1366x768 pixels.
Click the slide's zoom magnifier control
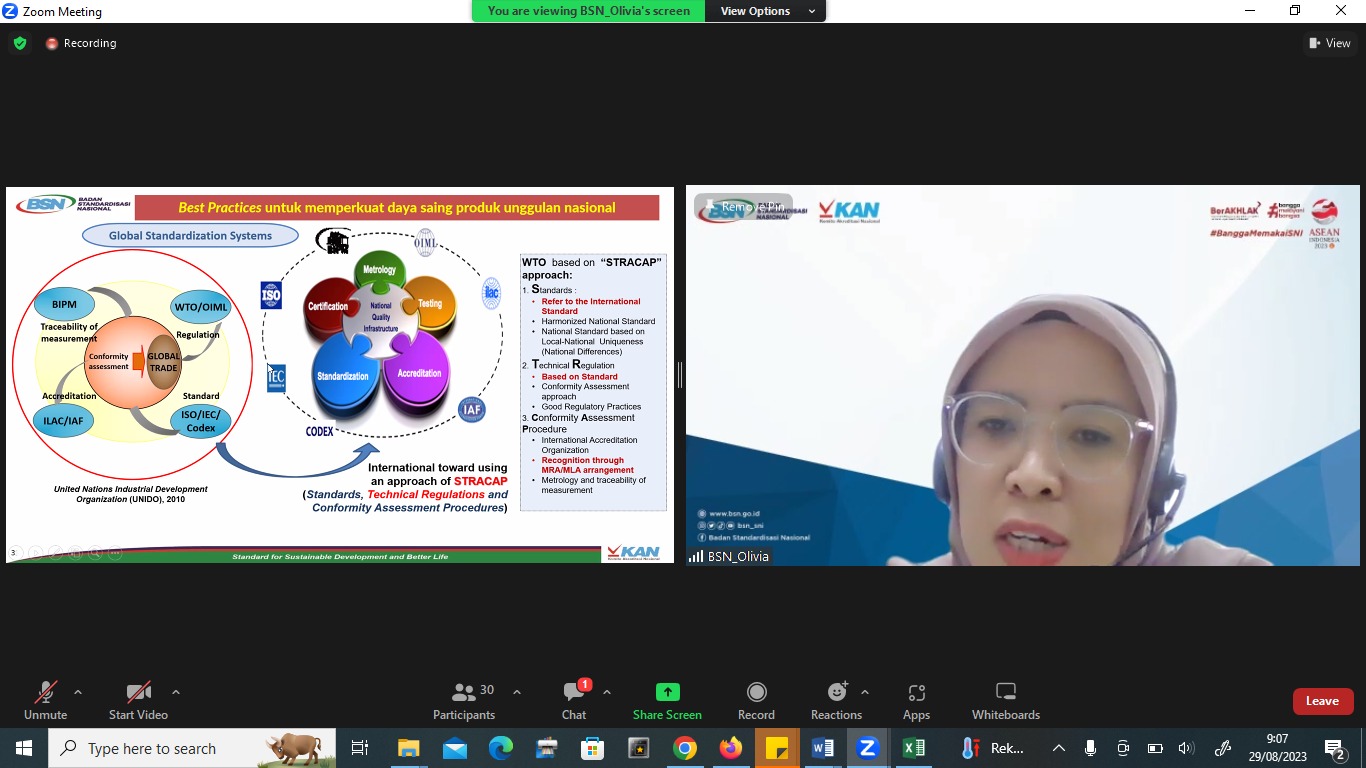[x=95, y=552]
